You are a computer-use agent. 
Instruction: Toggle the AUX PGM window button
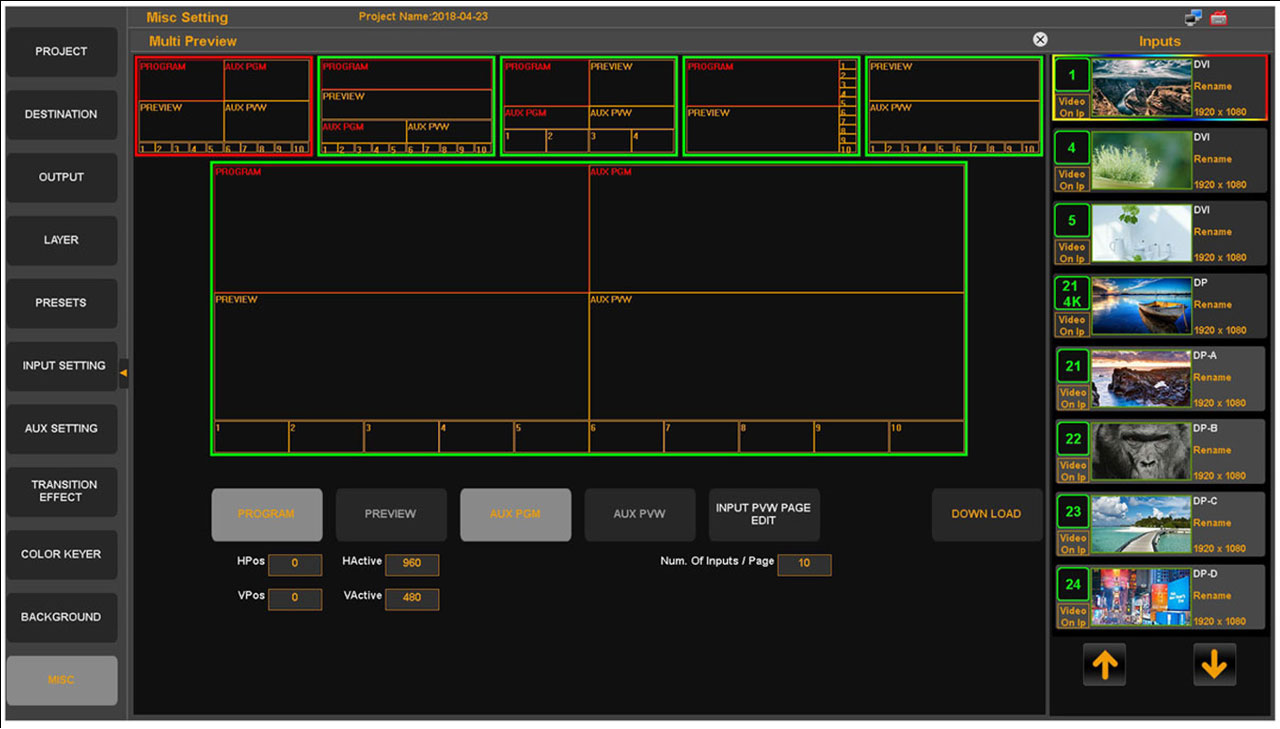[x=515, y=514]
